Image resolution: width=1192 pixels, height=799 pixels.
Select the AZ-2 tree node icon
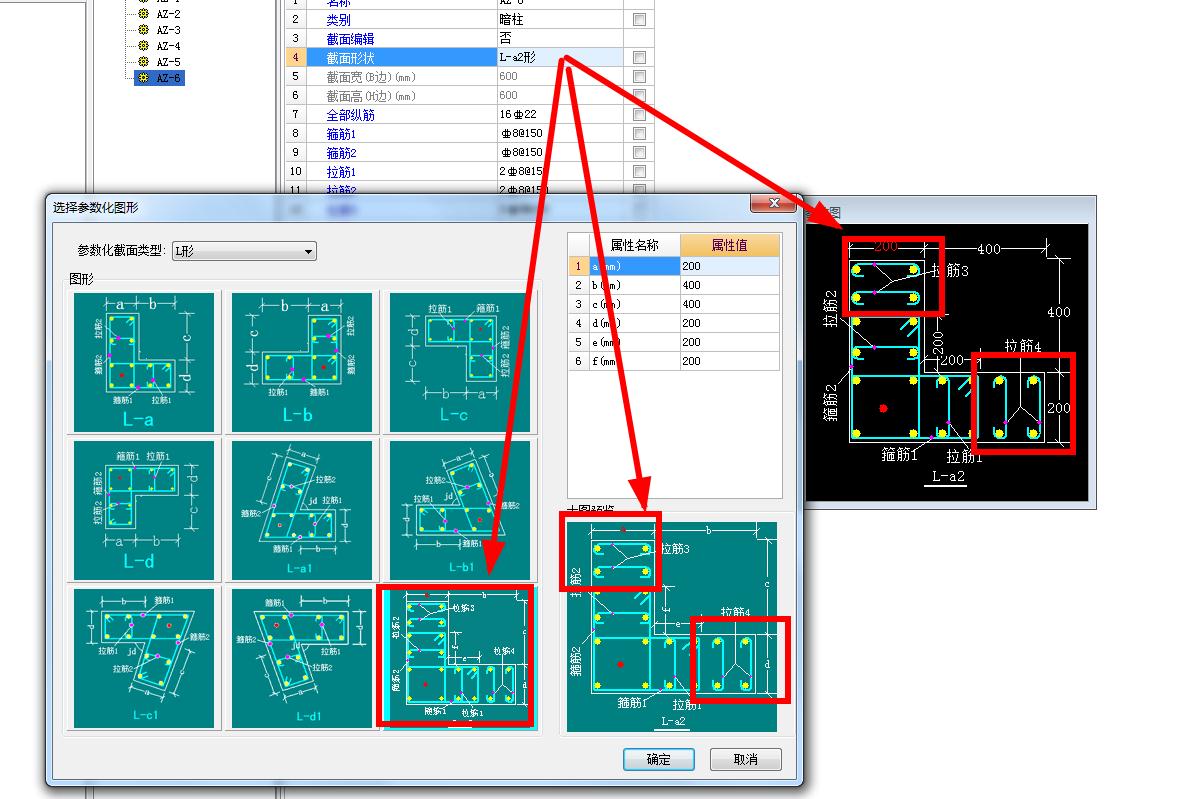[x=143, y=14]
